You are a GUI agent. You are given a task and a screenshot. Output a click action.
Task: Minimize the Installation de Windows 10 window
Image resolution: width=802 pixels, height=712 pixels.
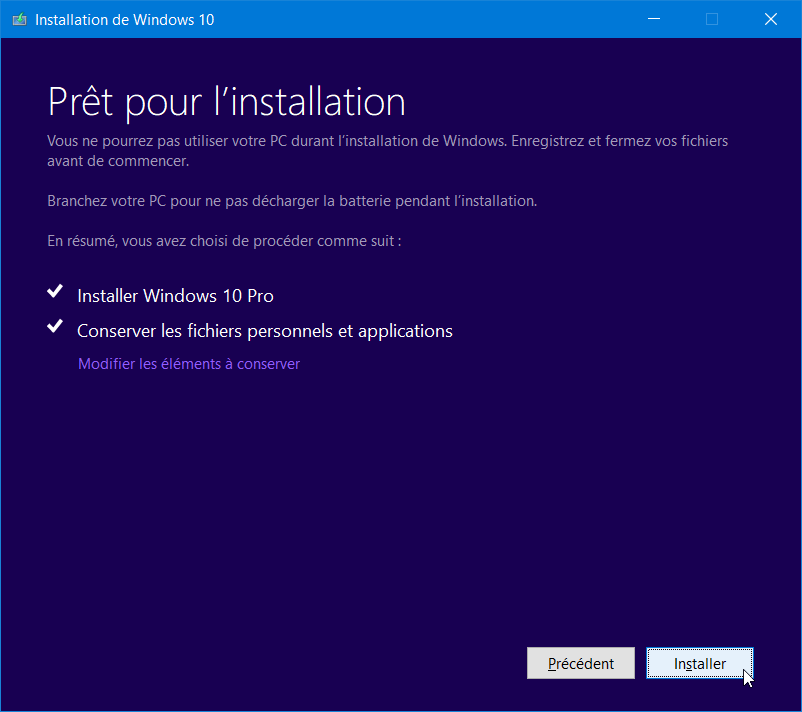654,19
